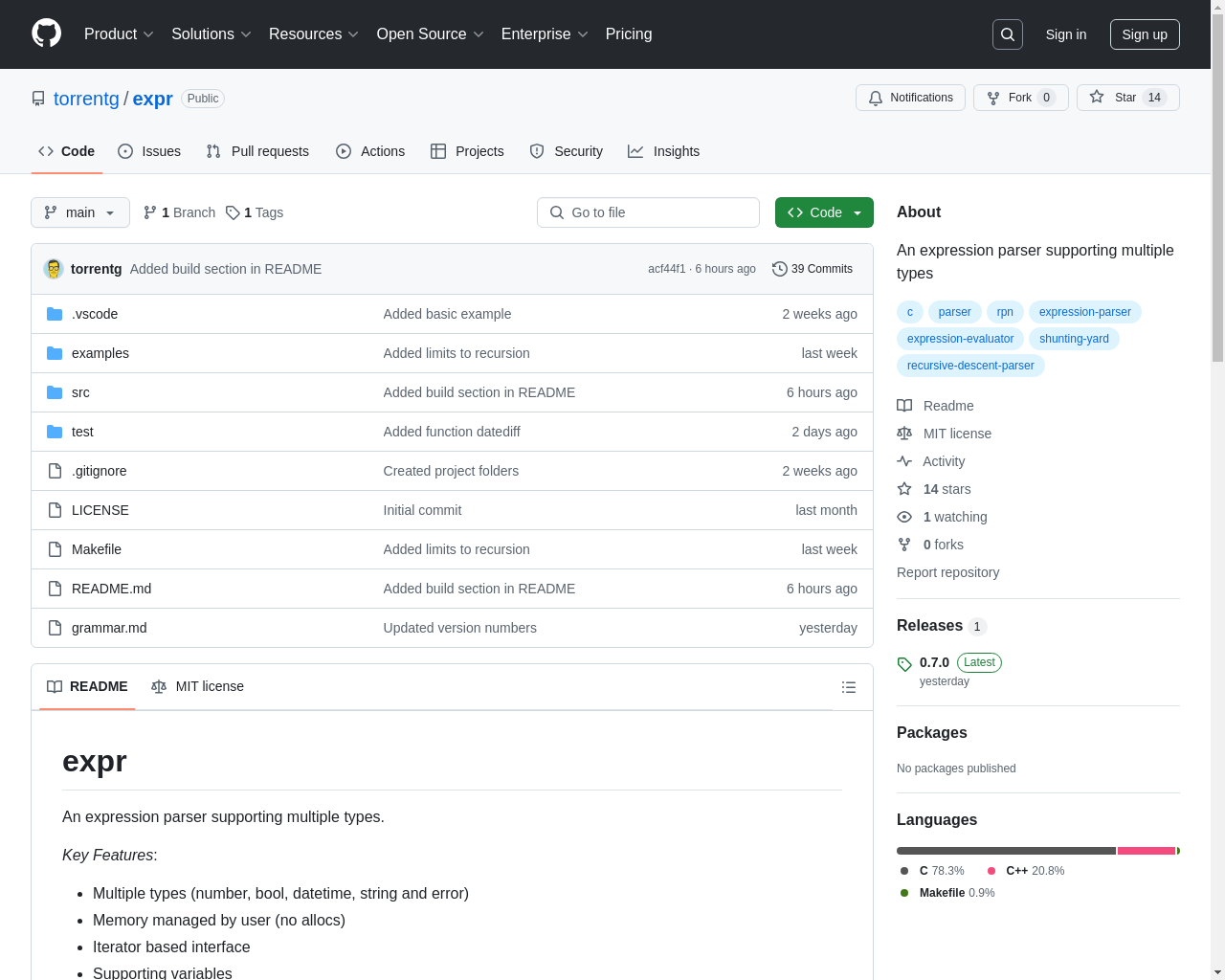
Task: Click the eye icon next to 1 watching
Action: (x=904, y=517)
